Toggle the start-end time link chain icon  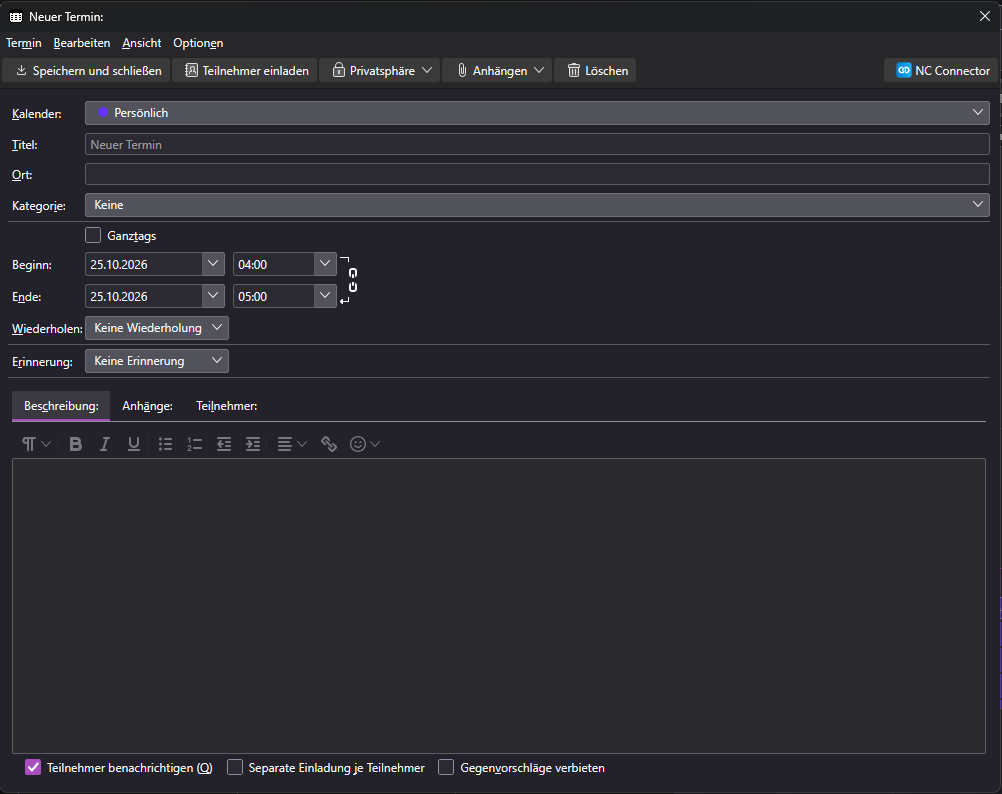coord(353,280)
